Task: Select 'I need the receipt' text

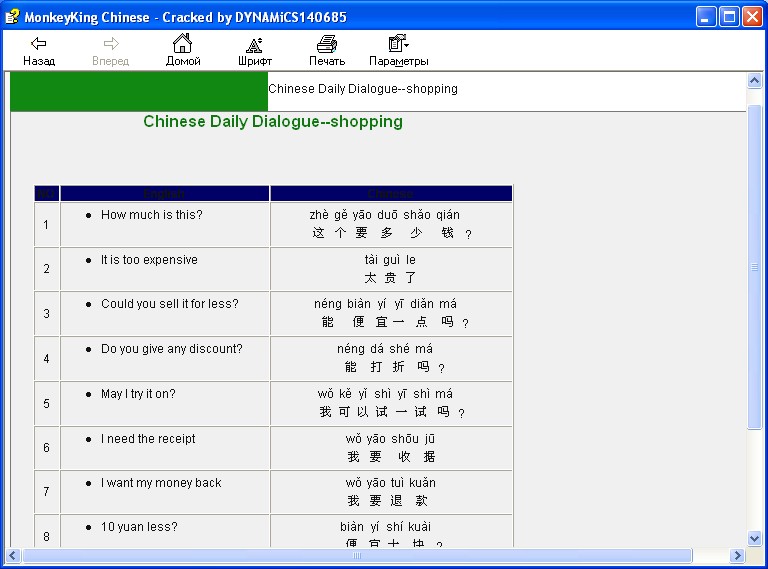Action: point(148,439)
